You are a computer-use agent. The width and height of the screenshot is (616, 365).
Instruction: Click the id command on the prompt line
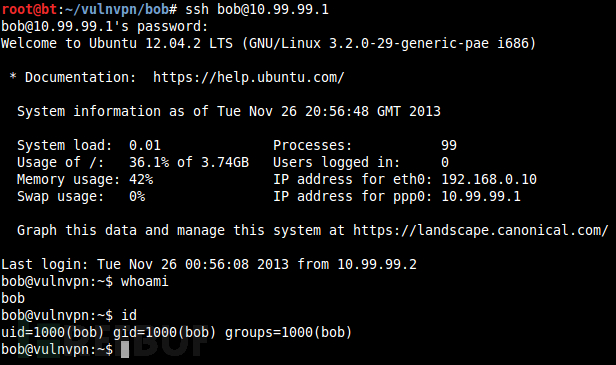(x=129, y=315)
